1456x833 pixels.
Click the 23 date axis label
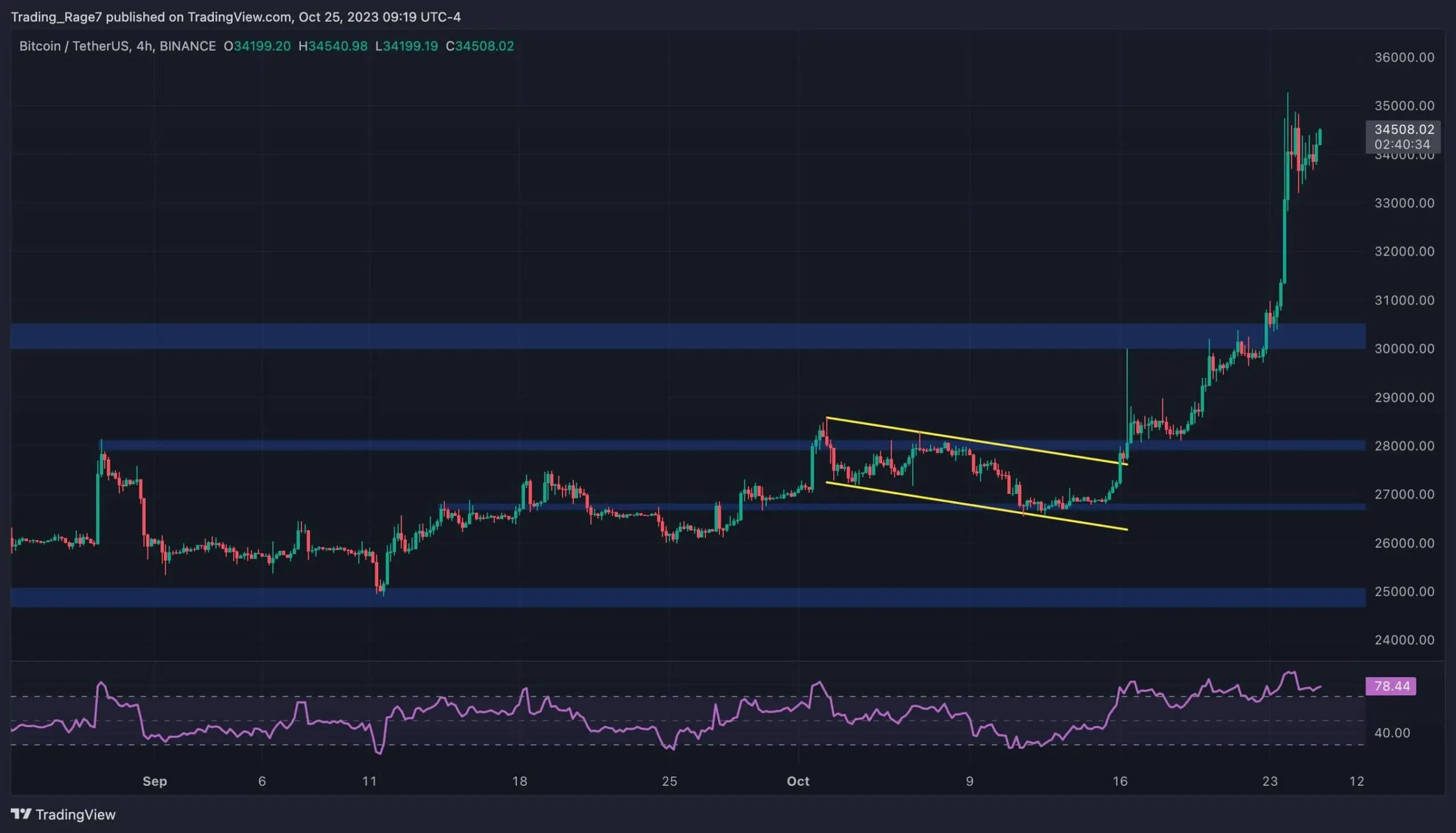coord(1269,781)
